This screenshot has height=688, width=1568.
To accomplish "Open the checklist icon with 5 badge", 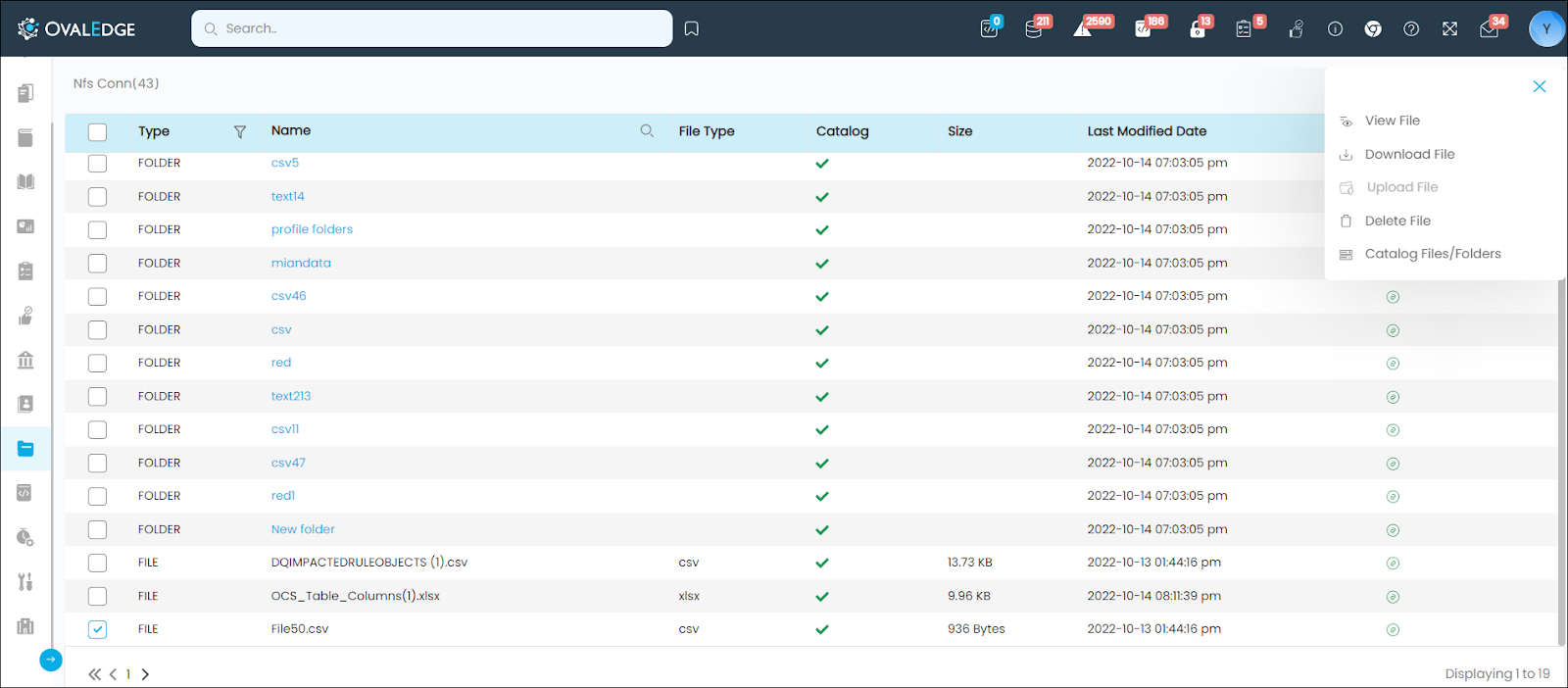I will (1244, 29).
